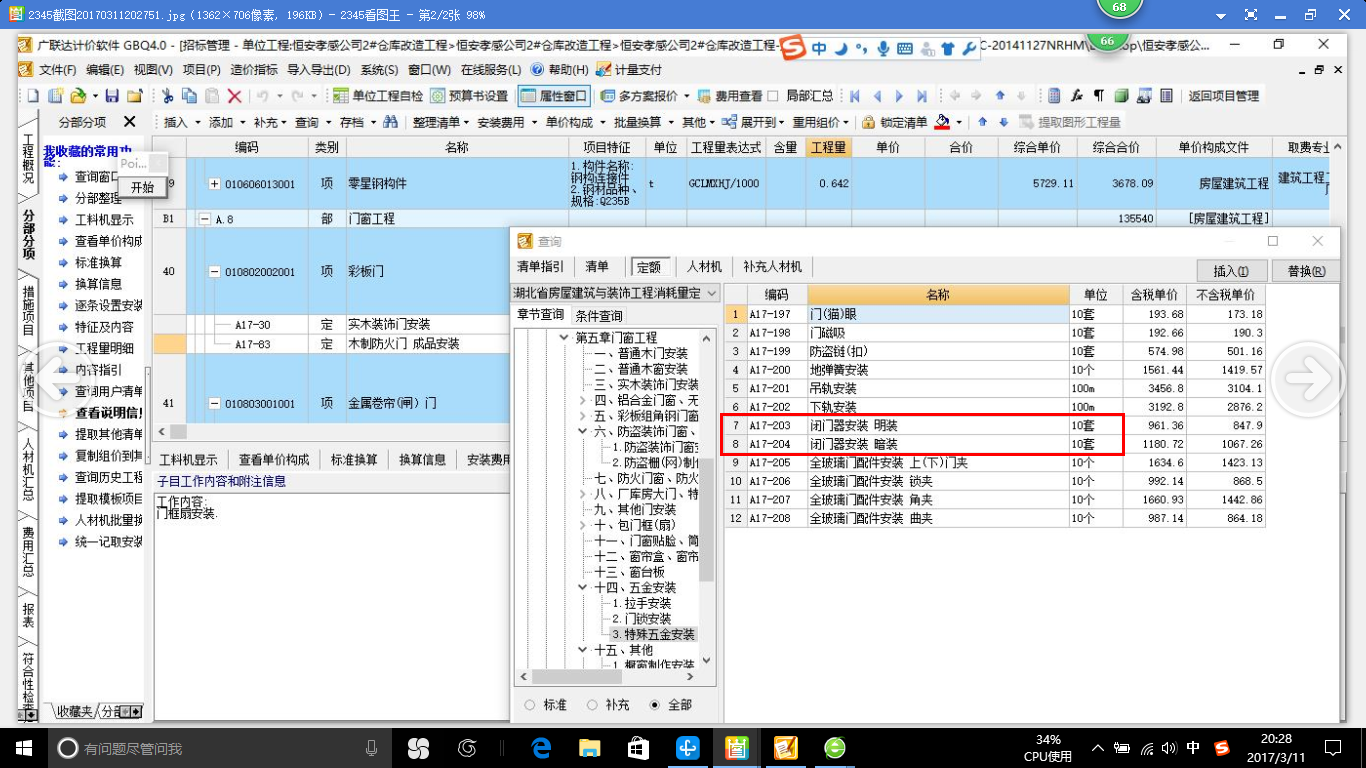Open 预算书设置 budget settings
The width and height of the screenshot is (1366, 768).
click(x=469, y=96)
